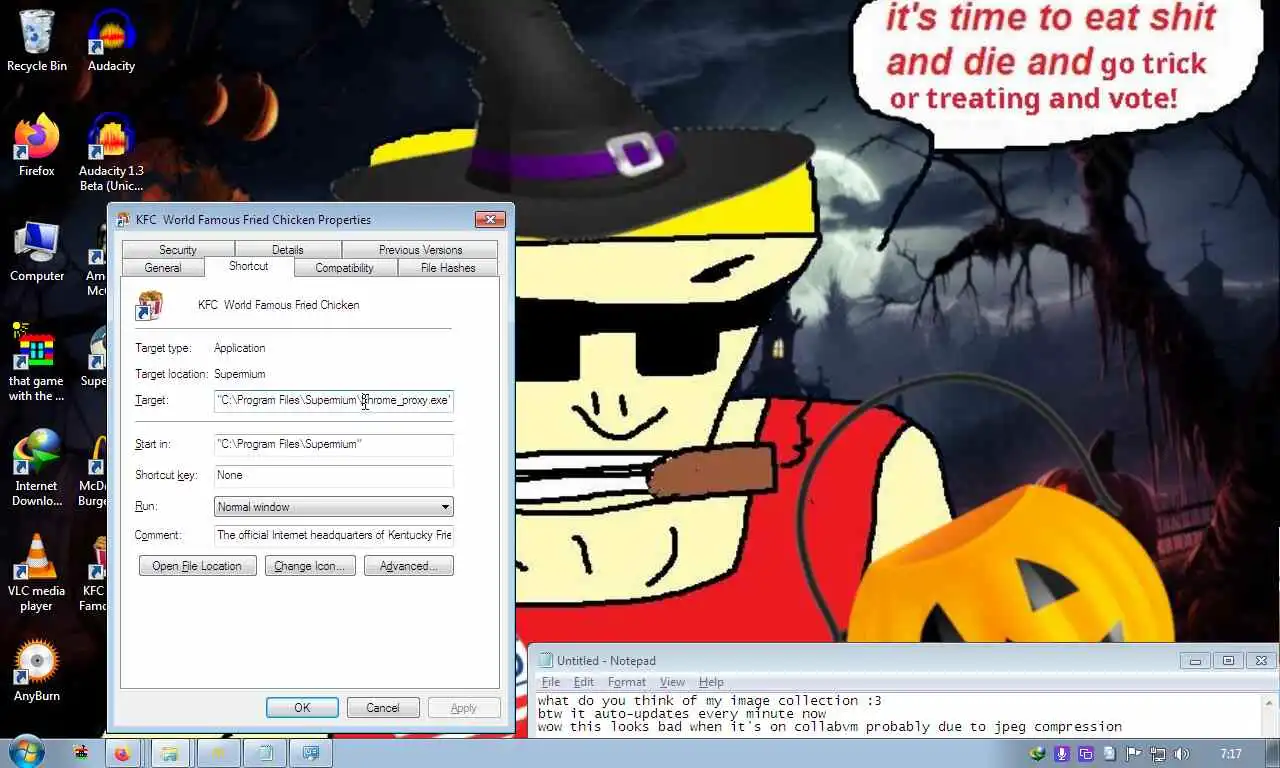Open Windows Explorer from the taskbar

pyautogui.click(x=170, y=753)
